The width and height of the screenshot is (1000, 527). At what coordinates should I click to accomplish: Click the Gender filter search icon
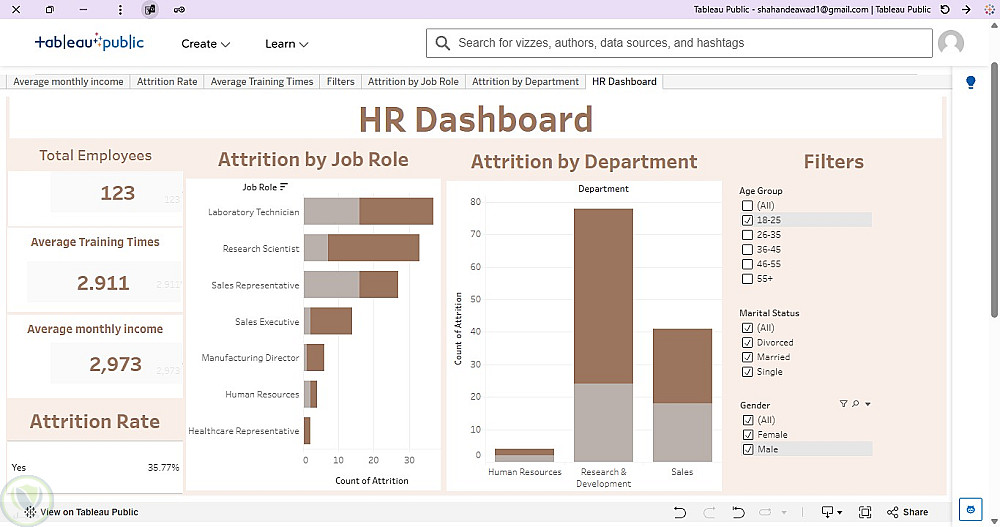click(x=855, y=404)
